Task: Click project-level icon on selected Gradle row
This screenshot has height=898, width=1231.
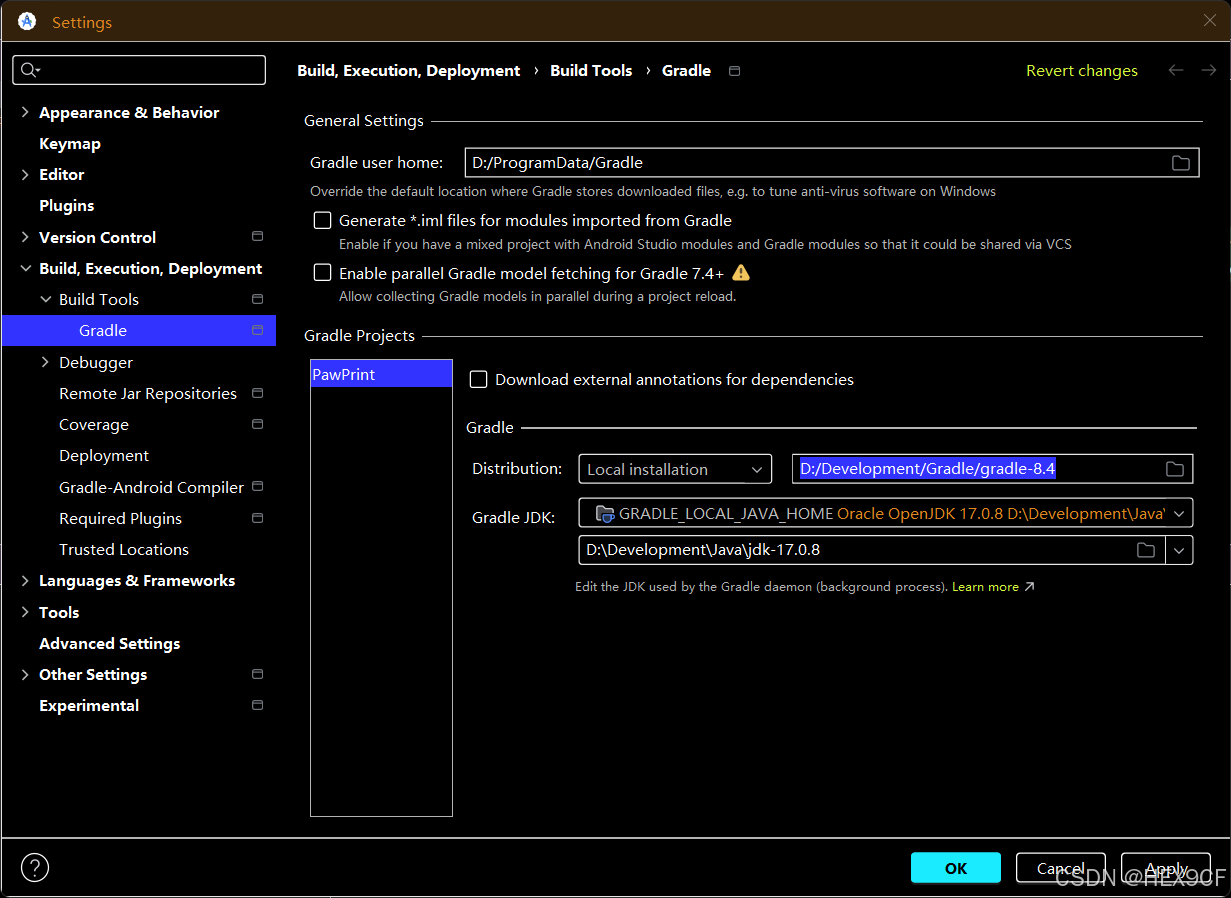Action: coord(257,330)
